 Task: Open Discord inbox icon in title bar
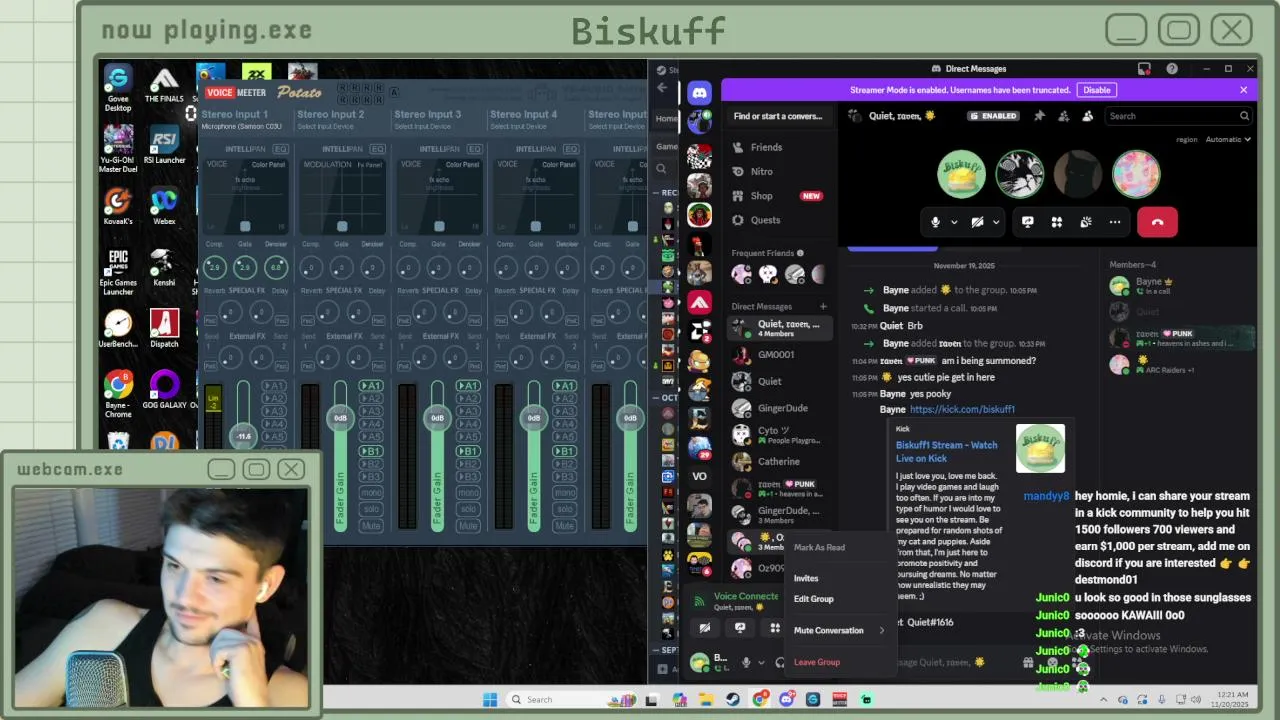pos(1144,69)
